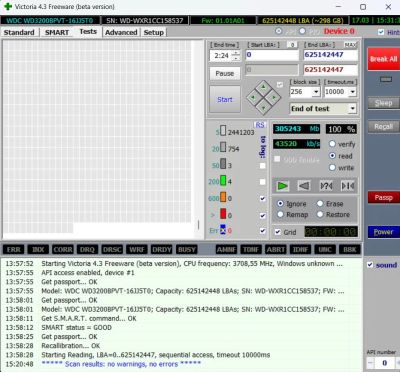This screenshot has height=372, width=400.
Task: Disable the sound checkbox
Action: tap(370, 265)
